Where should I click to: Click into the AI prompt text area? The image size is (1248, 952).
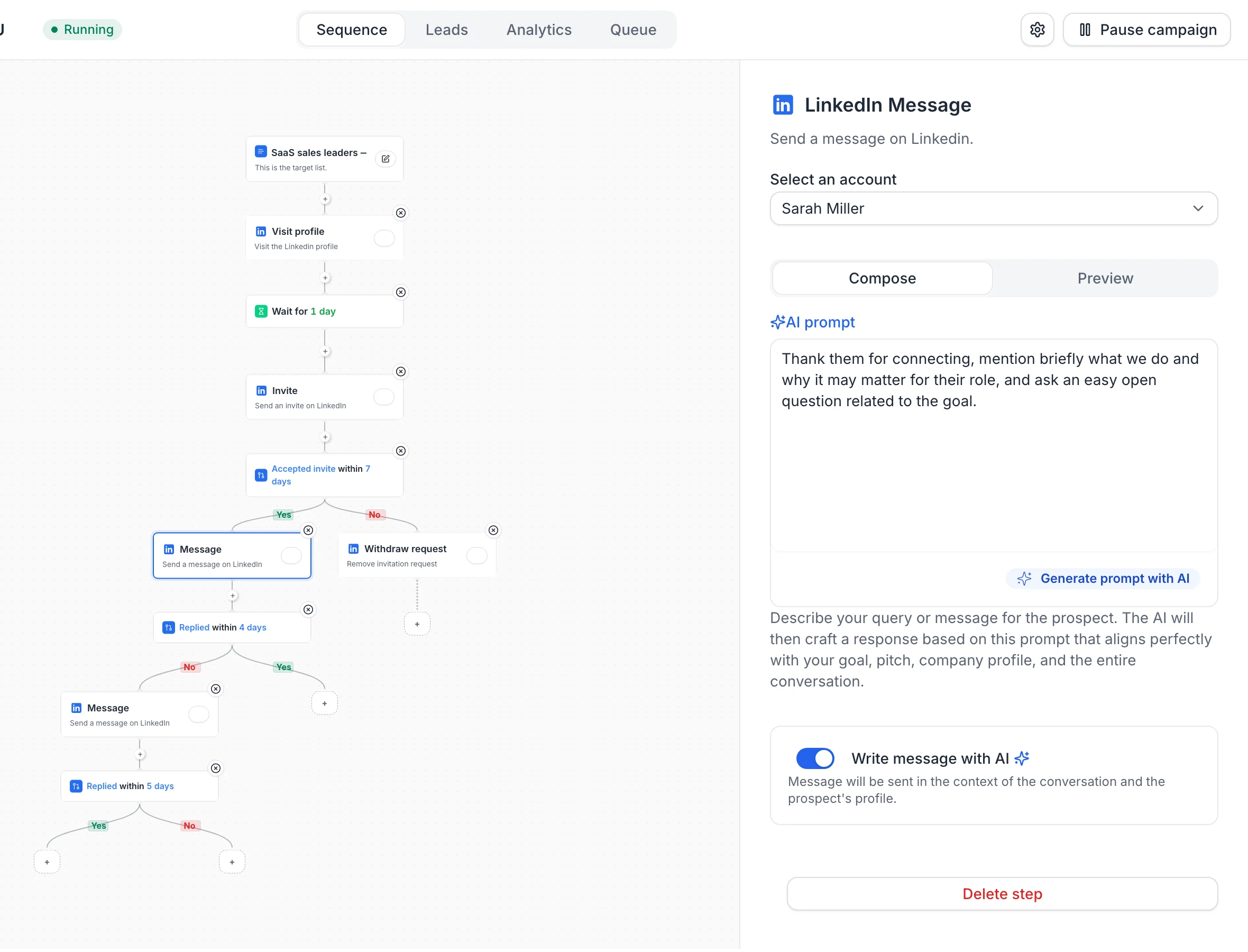994,445
